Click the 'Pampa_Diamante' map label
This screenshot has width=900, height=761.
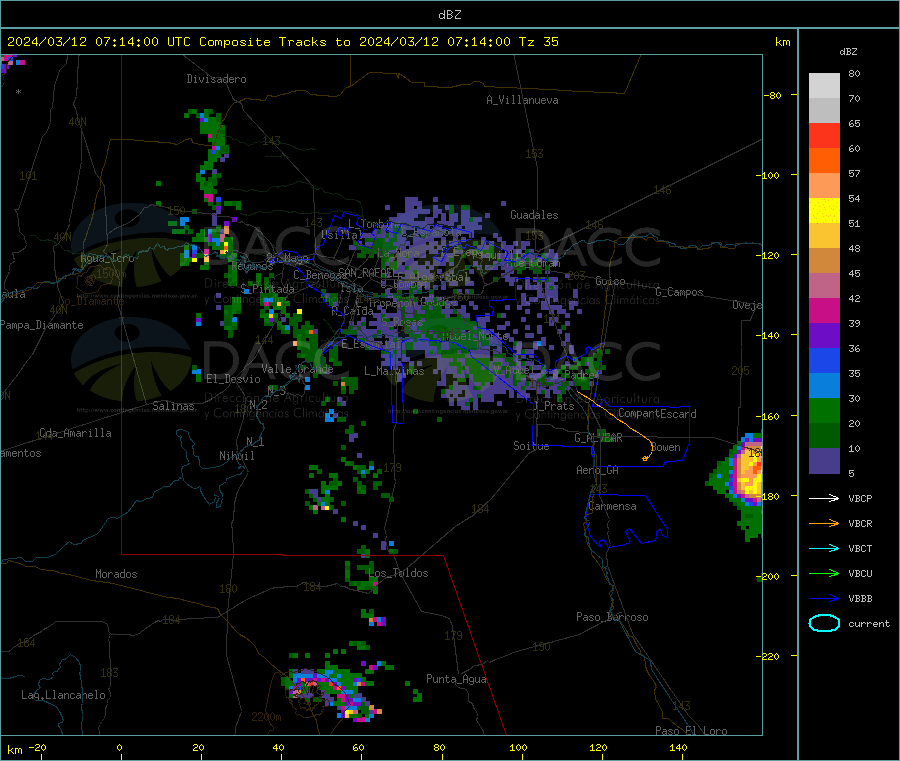click(42, 325)
